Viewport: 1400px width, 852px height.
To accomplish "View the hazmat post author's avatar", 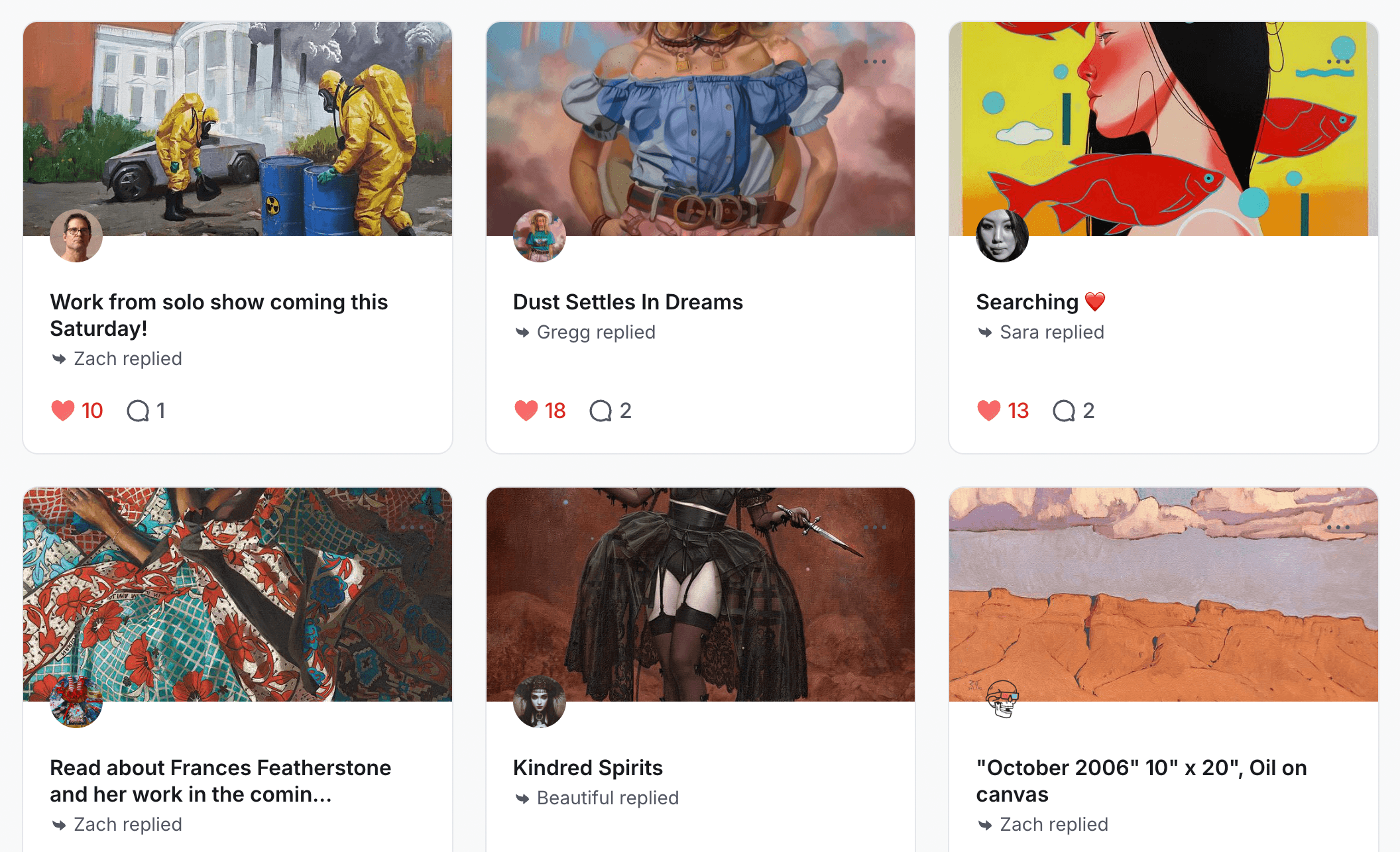I will coord(76,236).
